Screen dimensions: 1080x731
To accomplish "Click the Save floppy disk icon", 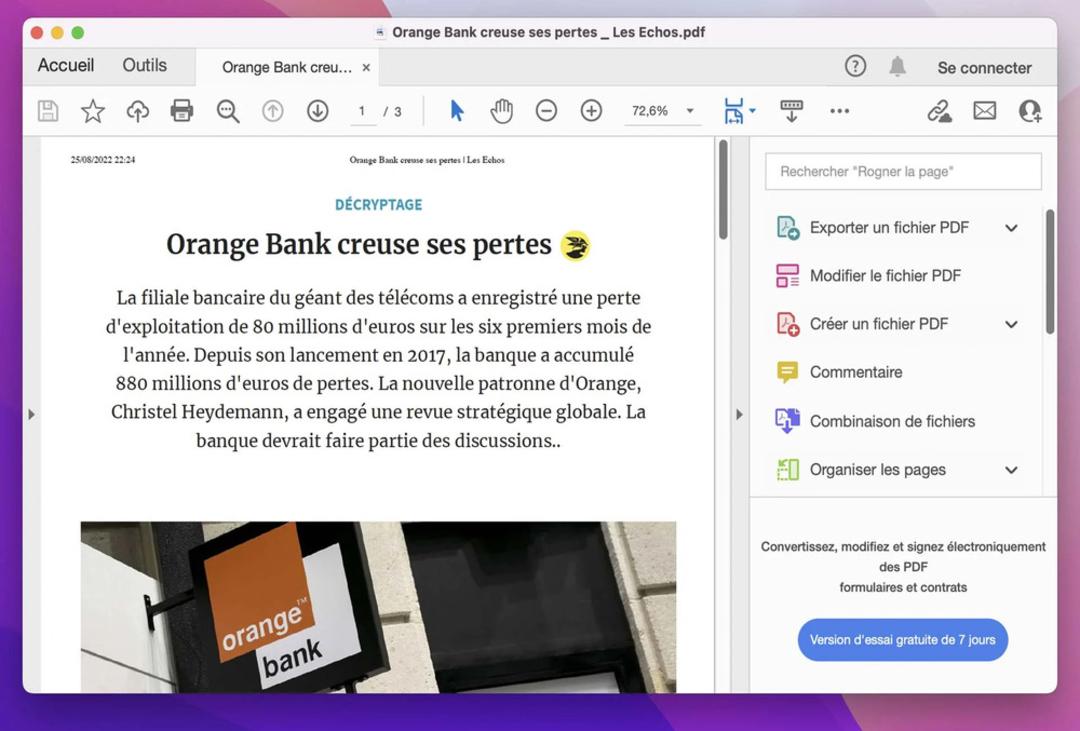I will [48, 111].
